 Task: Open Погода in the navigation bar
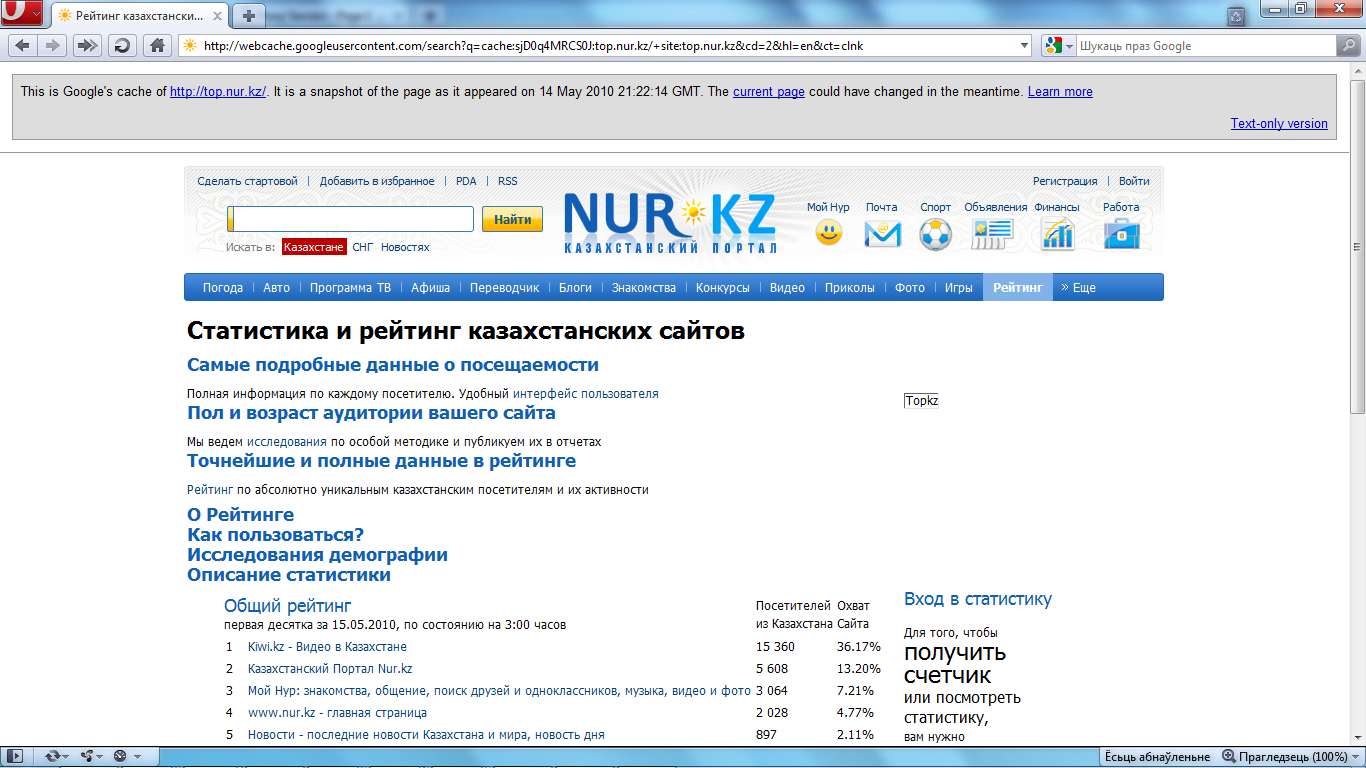[223, 288]
